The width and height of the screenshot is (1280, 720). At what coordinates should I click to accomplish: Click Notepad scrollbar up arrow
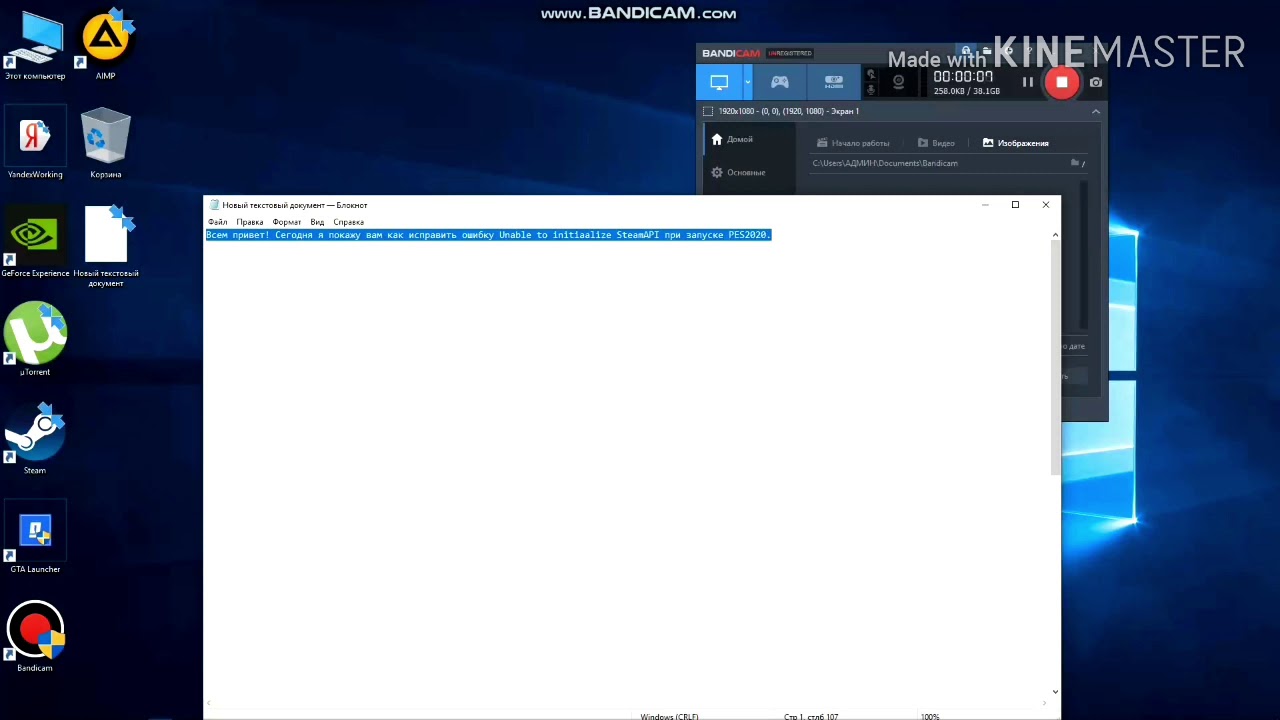(1055, 235)
